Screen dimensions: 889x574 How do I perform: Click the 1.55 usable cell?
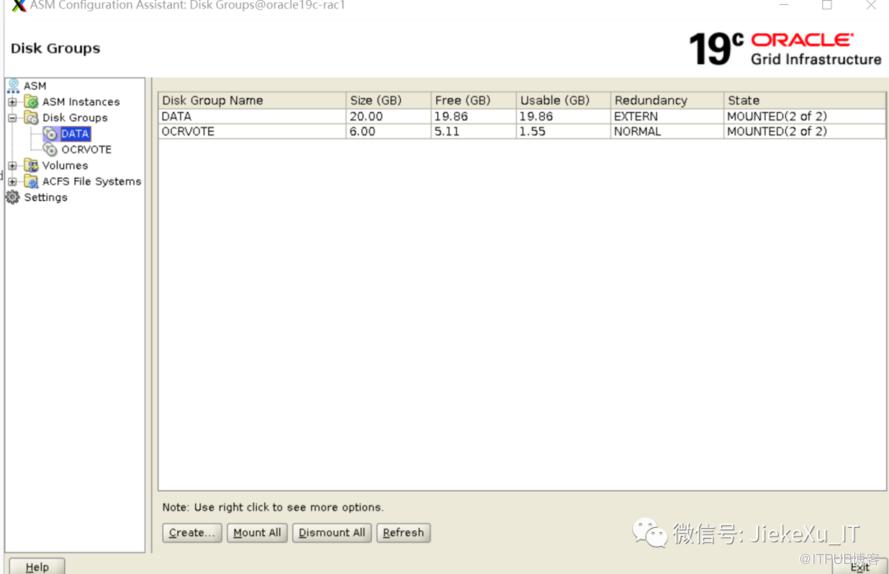coord(563,132)
